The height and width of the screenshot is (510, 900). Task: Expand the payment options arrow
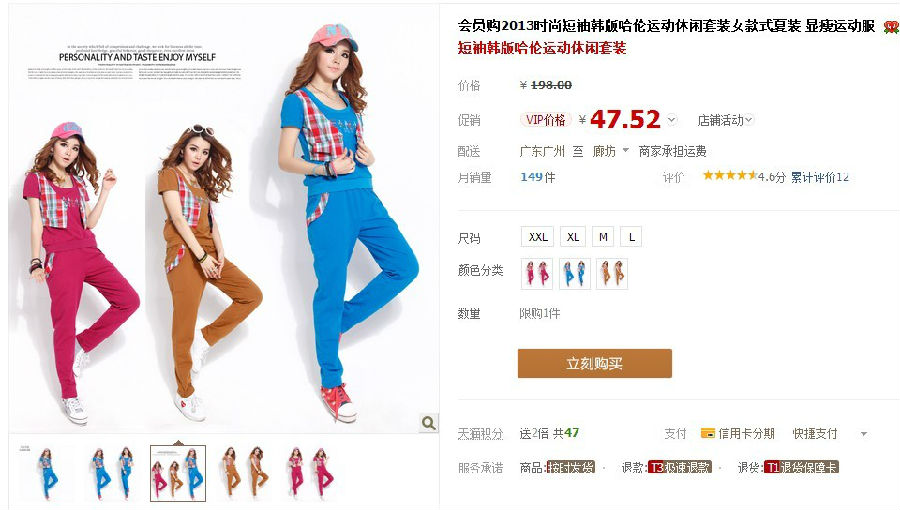[864, 434]
